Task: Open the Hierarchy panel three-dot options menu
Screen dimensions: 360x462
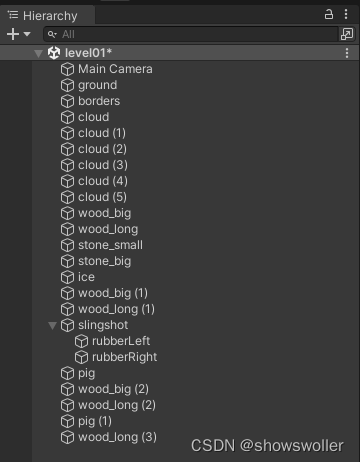Action: tap(346, 14)
